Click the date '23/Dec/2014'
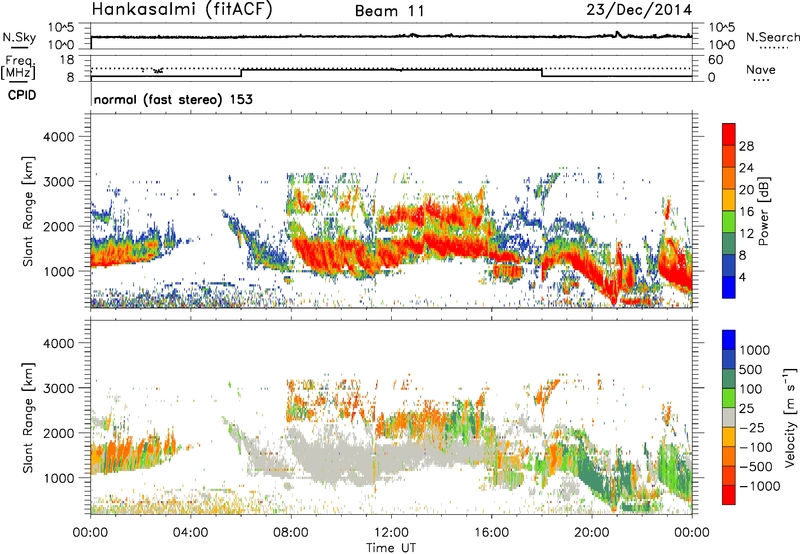 639,10
